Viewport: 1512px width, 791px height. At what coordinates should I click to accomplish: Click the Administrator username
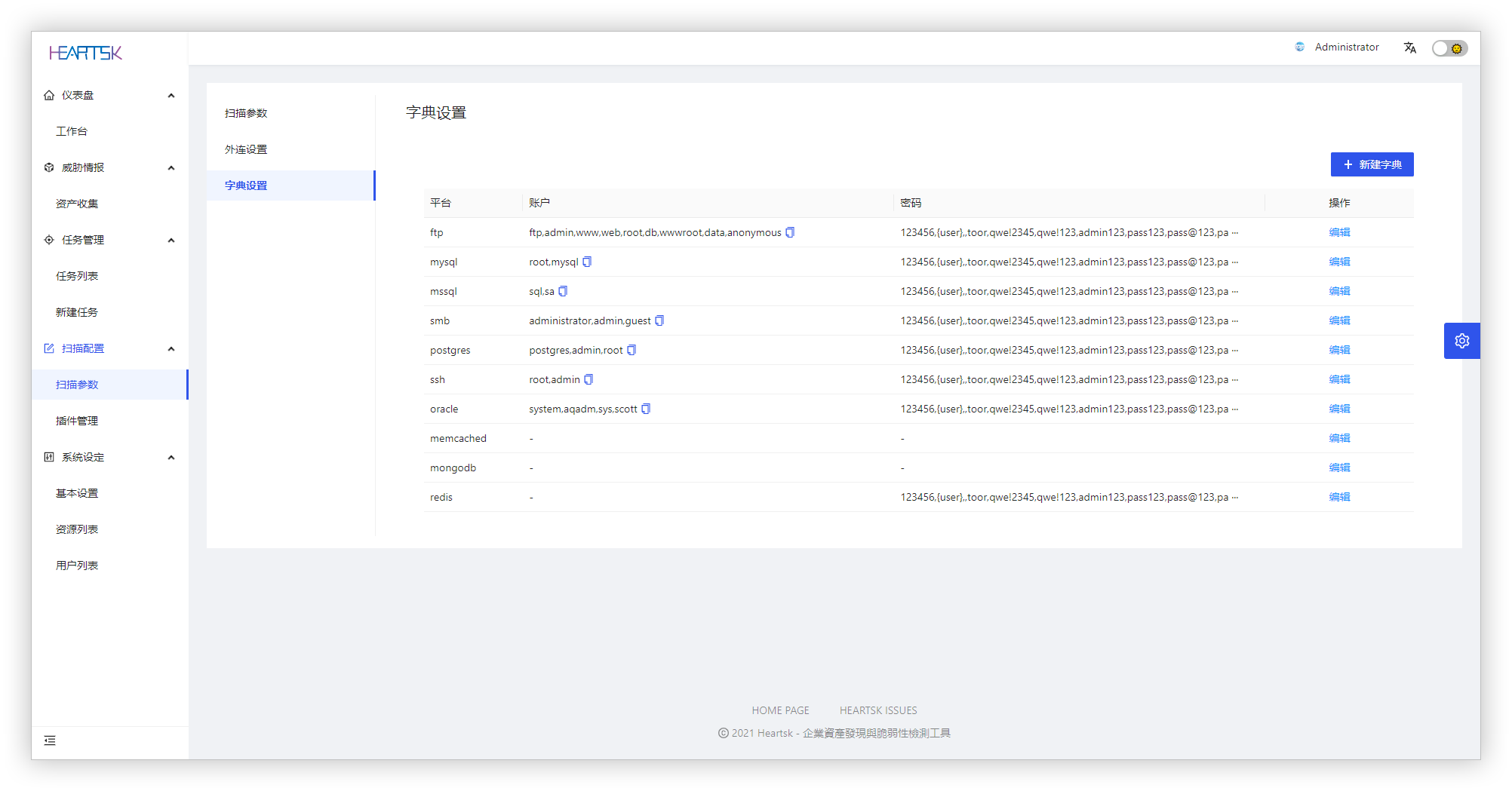click(x=1347, y=47)
